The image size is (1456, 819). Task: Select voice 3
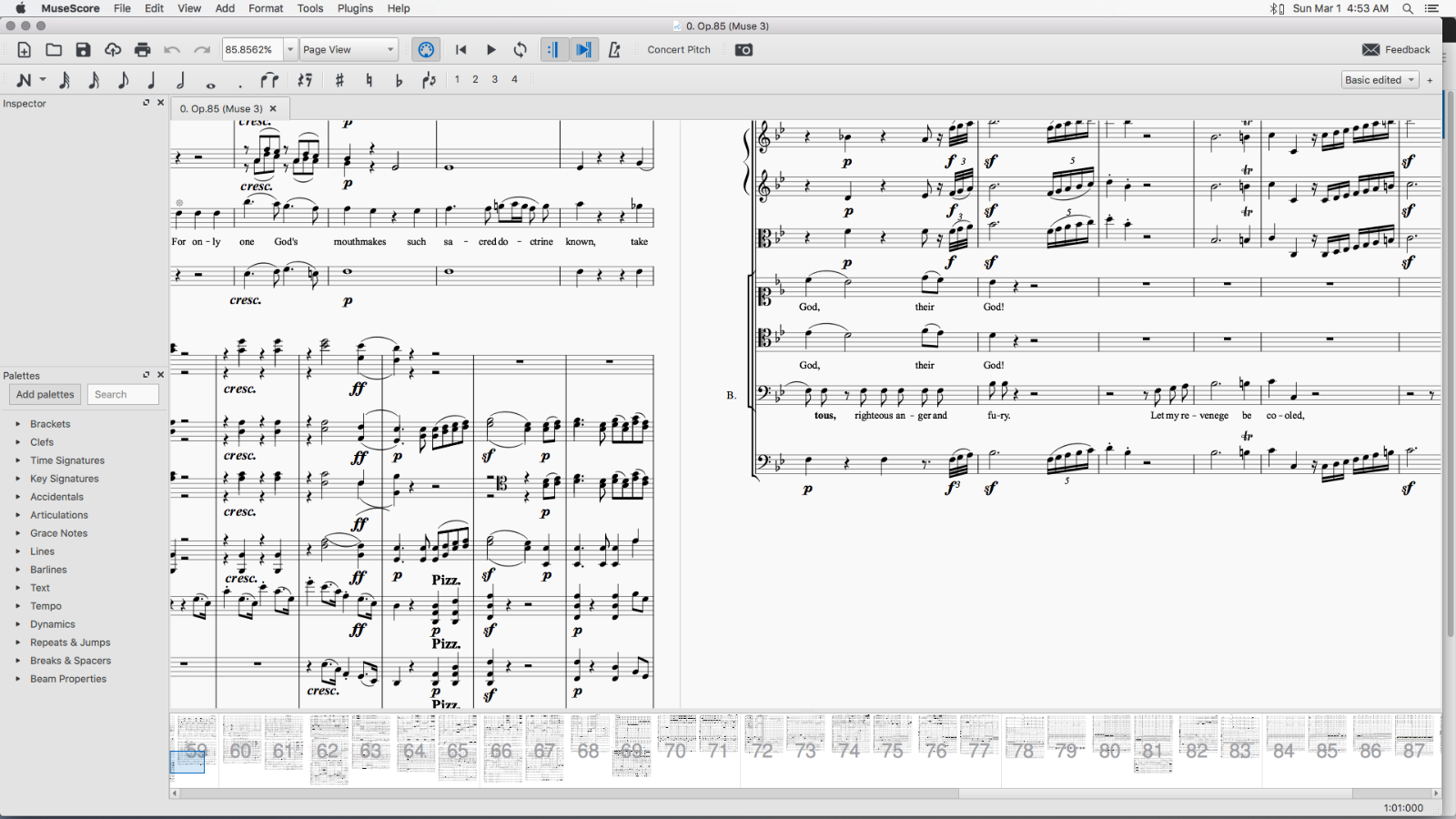click(x=494, y=79)
